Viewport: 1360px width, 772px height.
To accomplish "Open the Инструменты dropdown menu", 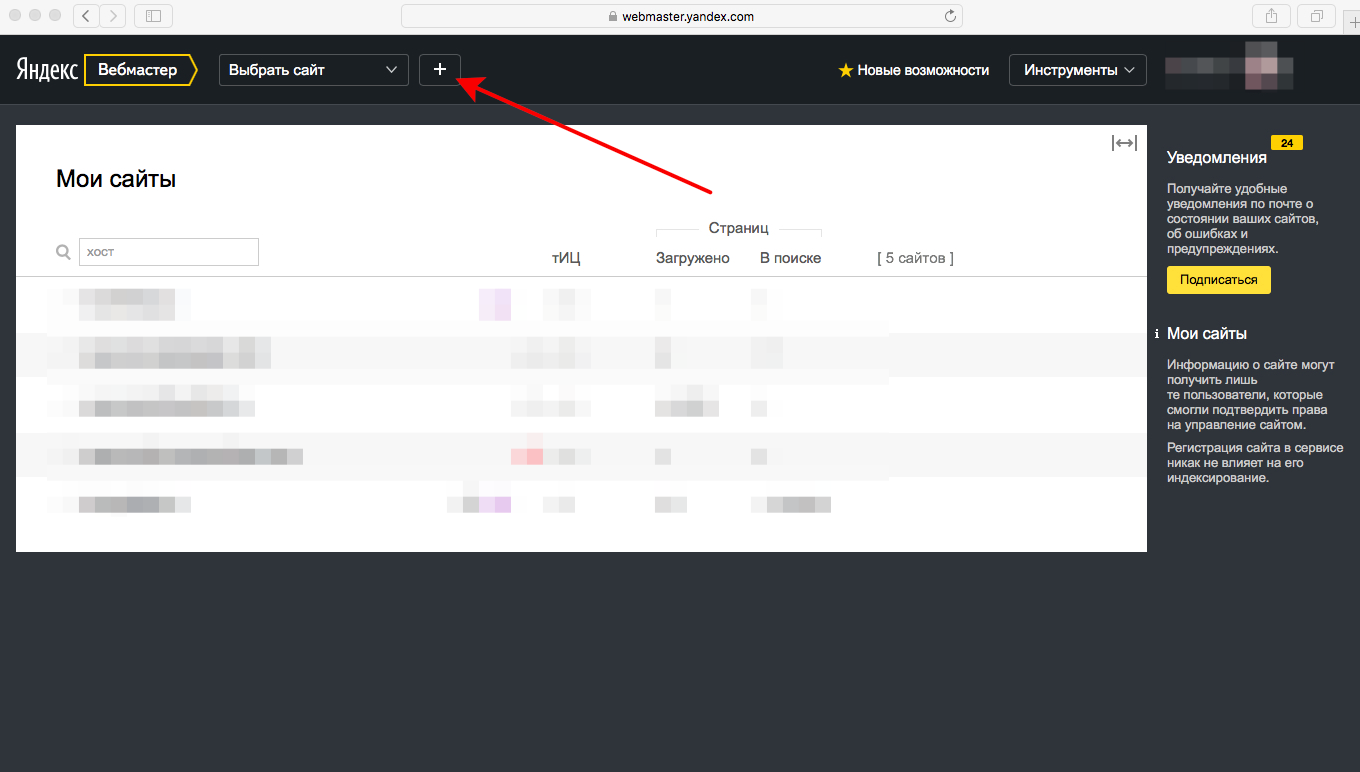I will coord(1078,70).
